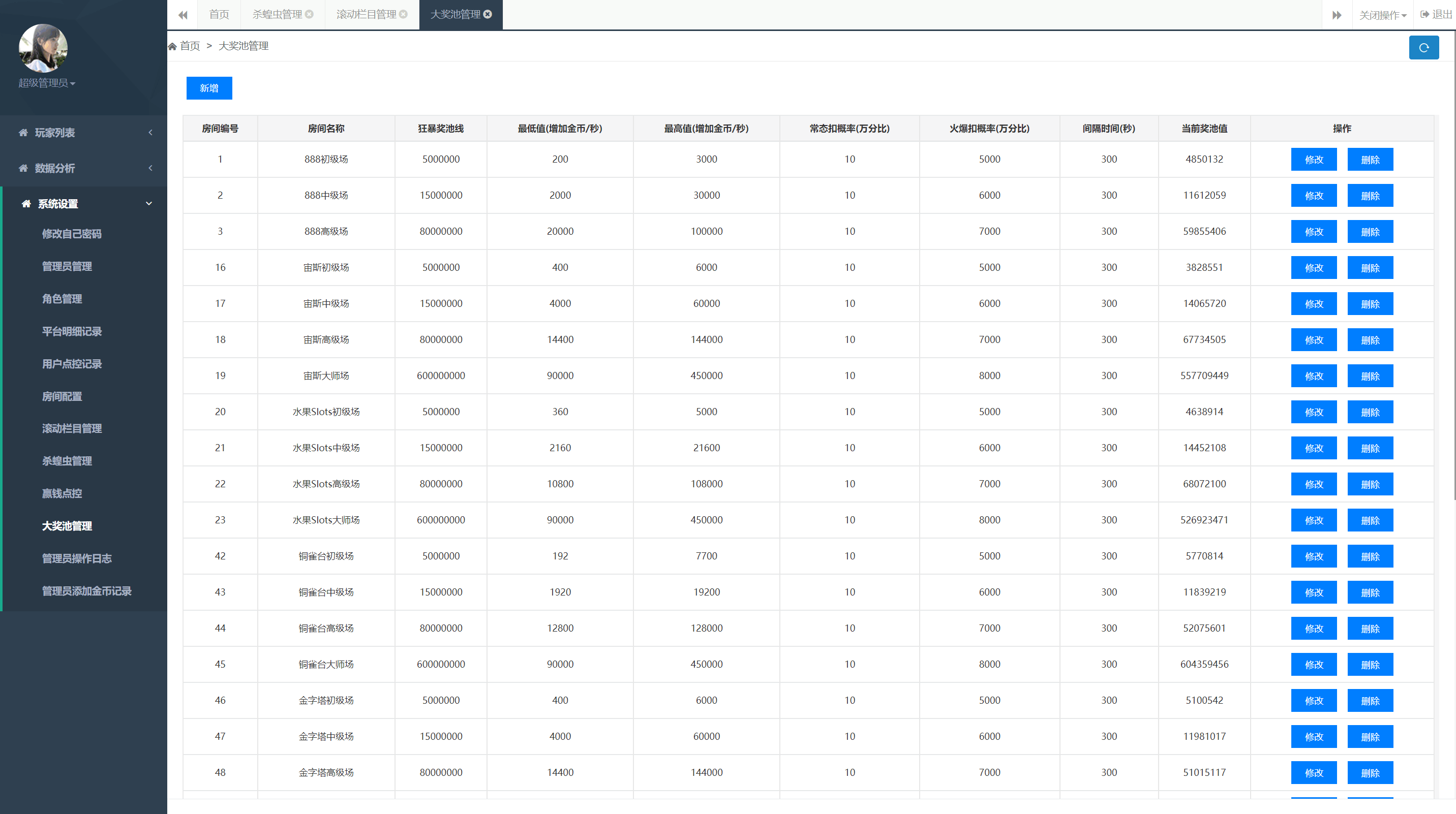Switch to the 首页 tab
Image resolution: width=1456 pixels, height=814 pixels.
(x=219, y=14)
